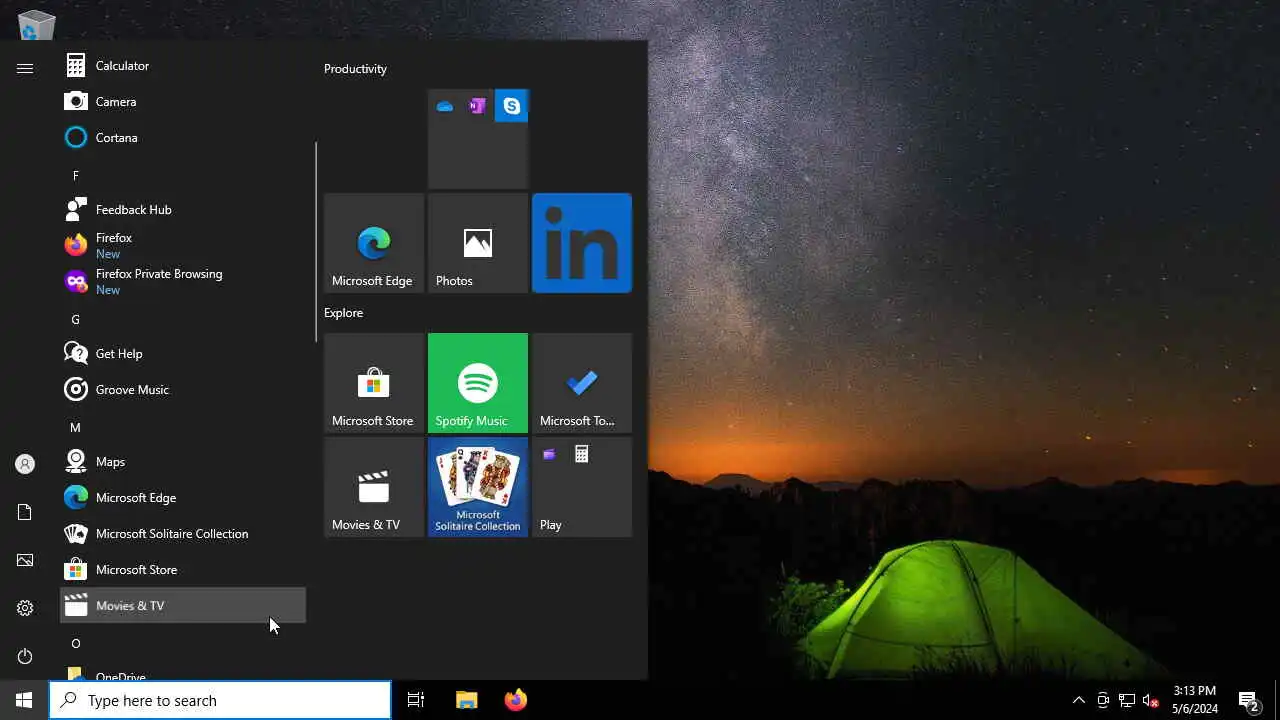
Task: Open the Microsoft To Do tile
Action: click(x=582, y=383)
